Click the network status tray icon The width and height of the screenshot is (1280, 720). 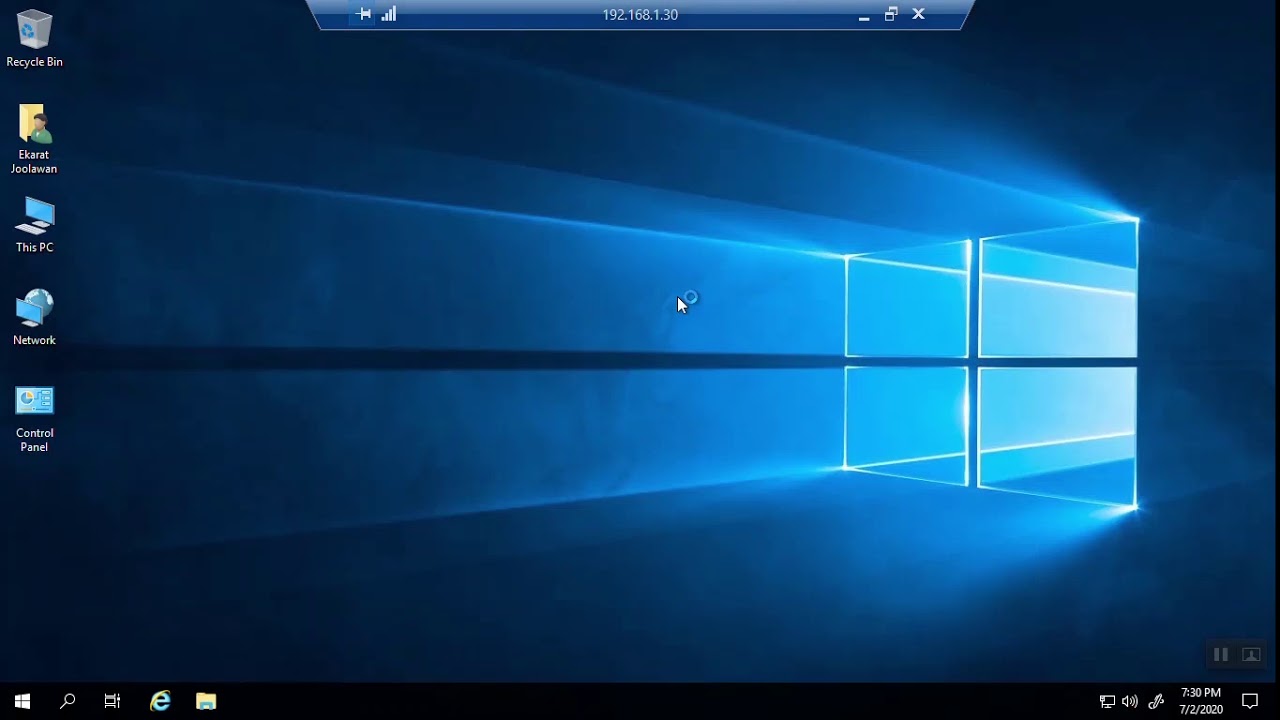click(x=1107, y=702)
